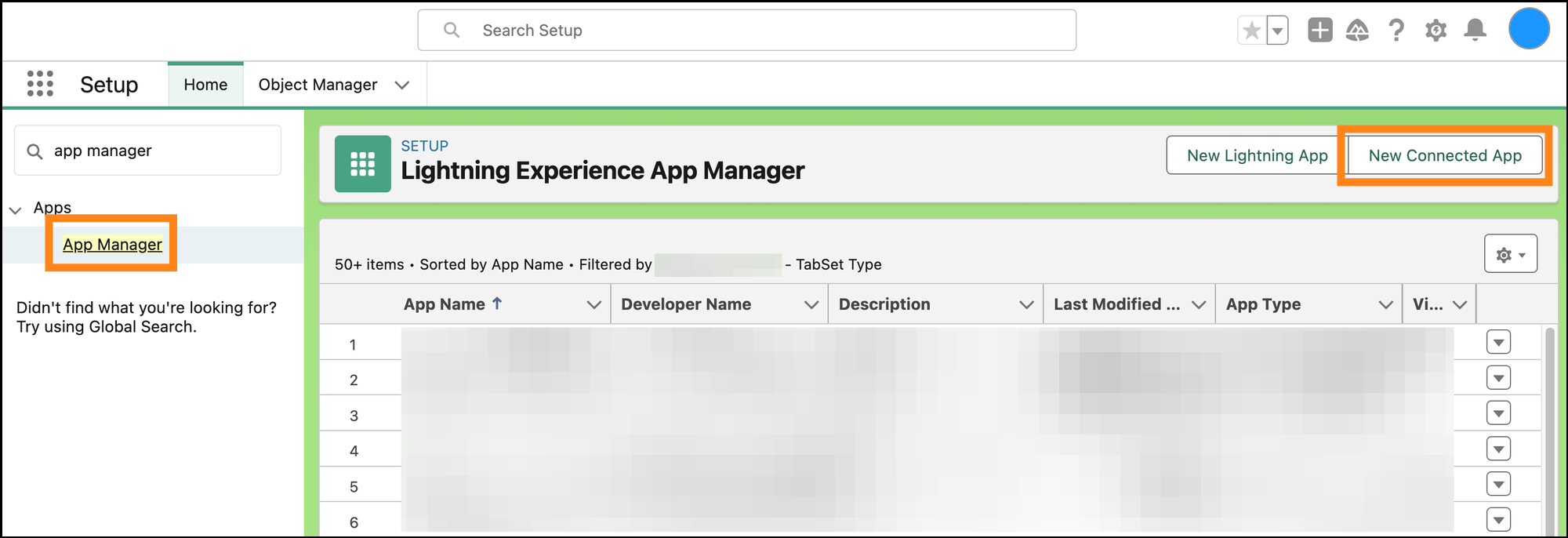Click the Quick Find box with app manager
1568x538 pixels.
click(x=148, y=151)
